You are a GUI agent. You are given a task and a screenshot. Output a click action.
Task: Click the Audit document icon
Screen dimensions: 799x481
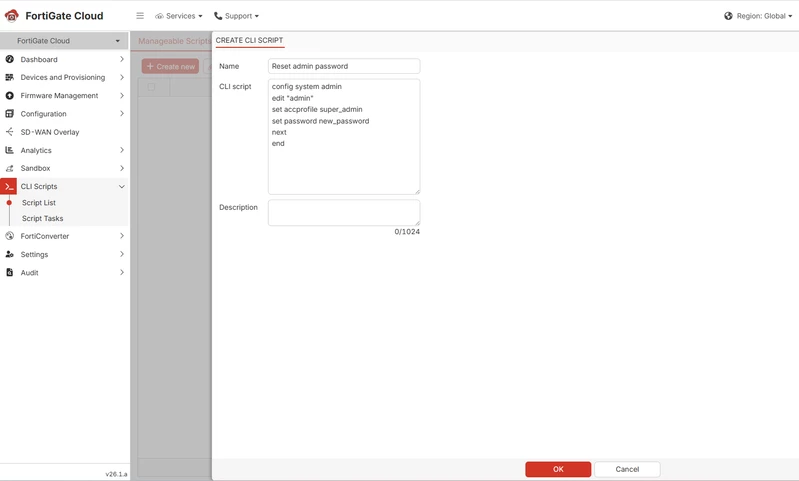pos(9,273)
